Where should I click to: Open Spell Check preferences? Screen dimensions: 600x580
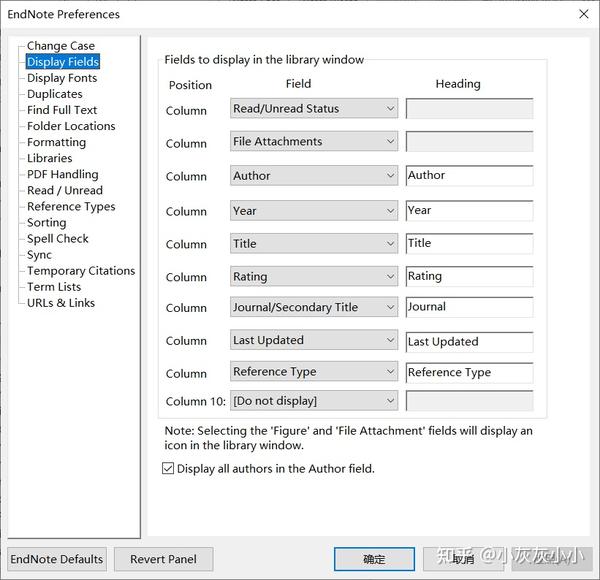57,239
